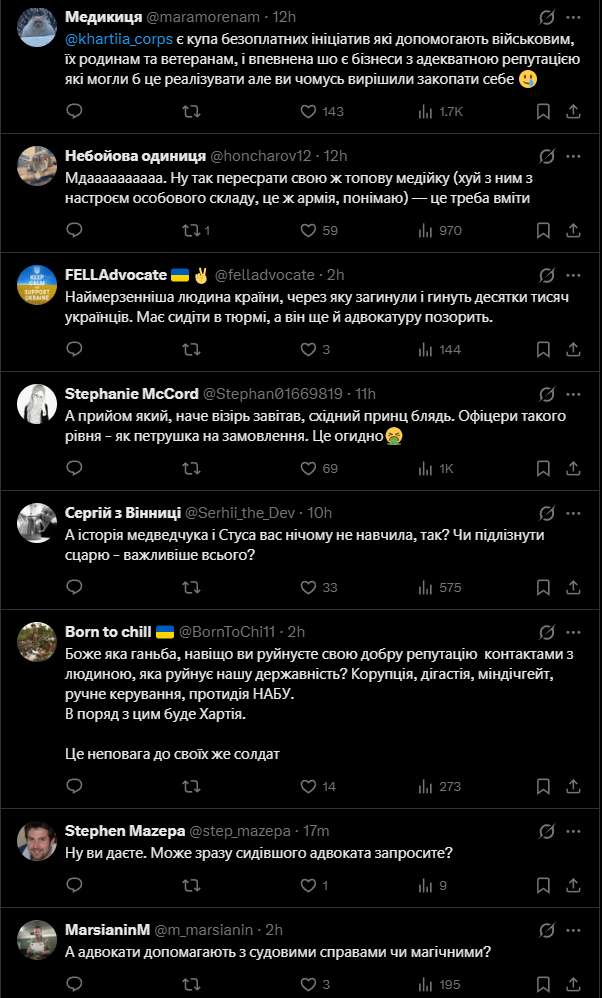Viewport: 602px width, 998px height.
Task: Open more menu on Сергій з Вінниці's tweet
Action: coord(573,513)
